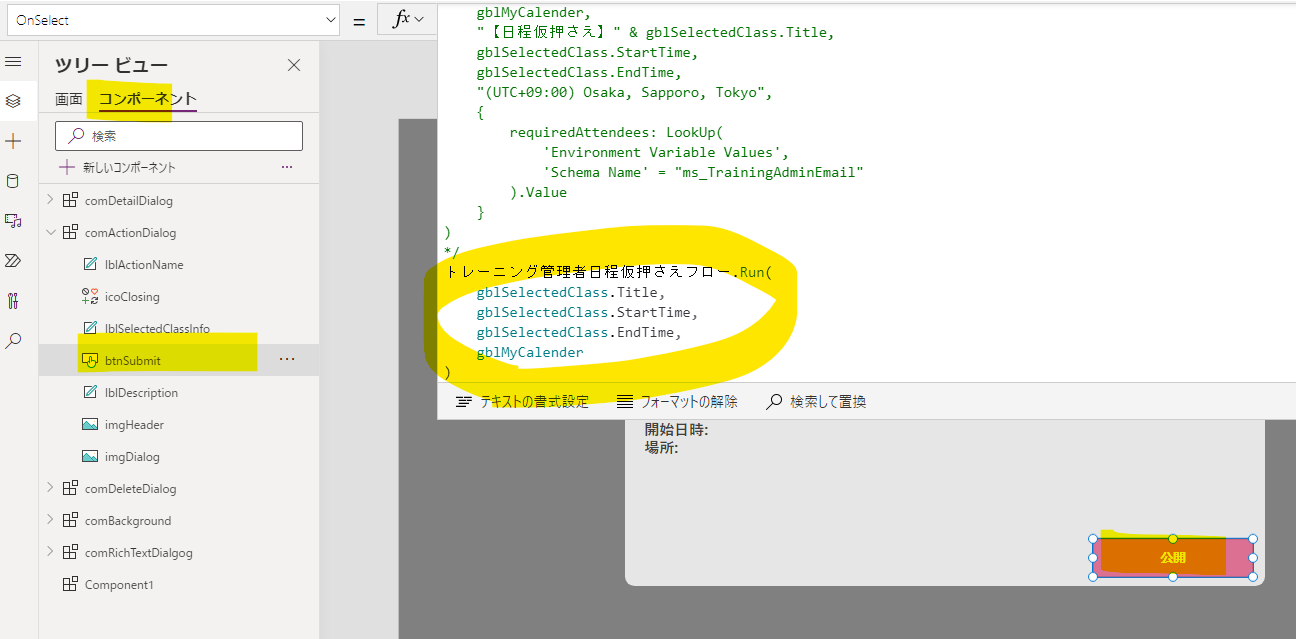Expand the comDetailDialog component
The width and height of the screenshot is (1296, 639).
[x=51, y=200]
